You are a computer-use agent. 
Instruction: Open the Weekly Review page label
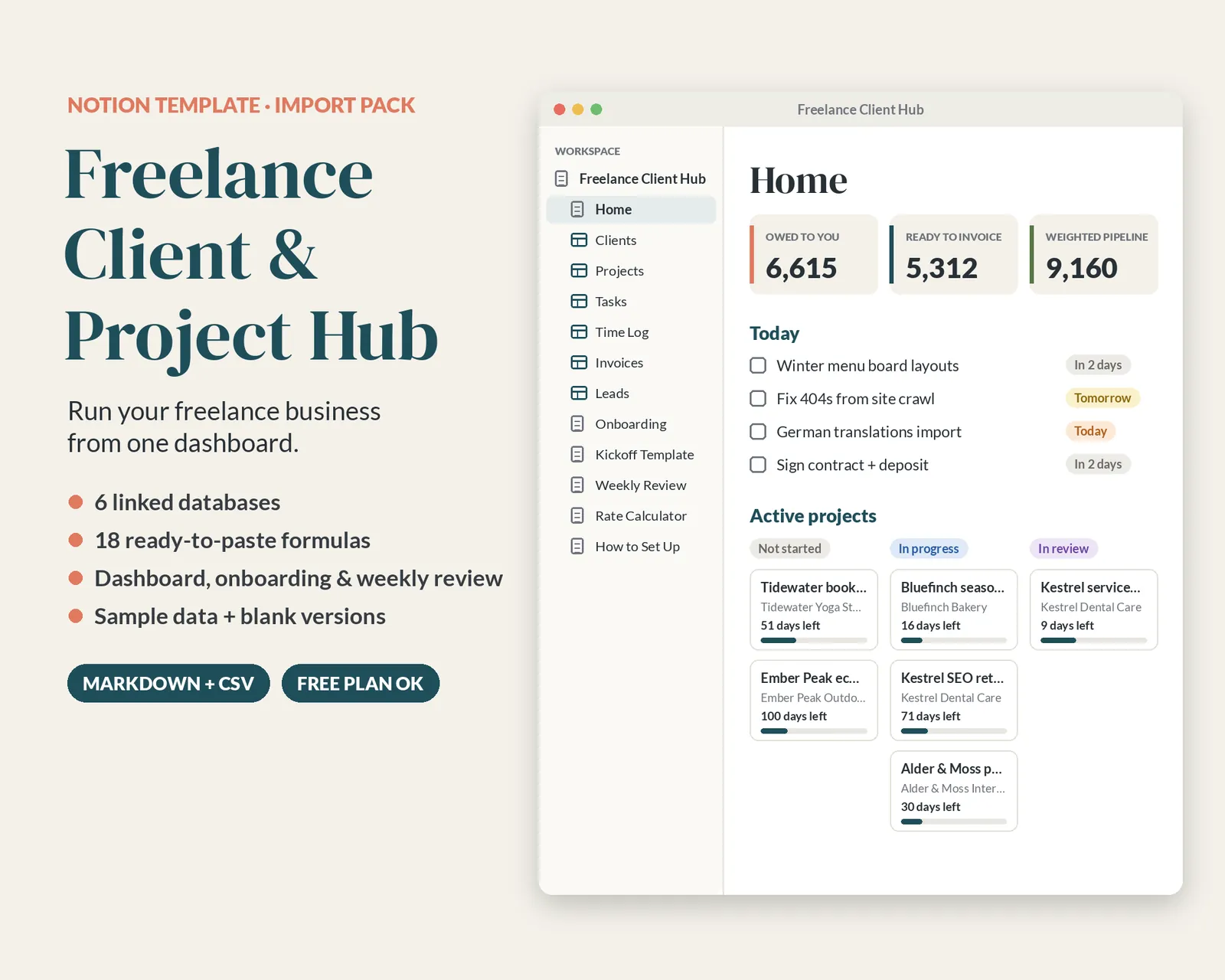(641, 485)
